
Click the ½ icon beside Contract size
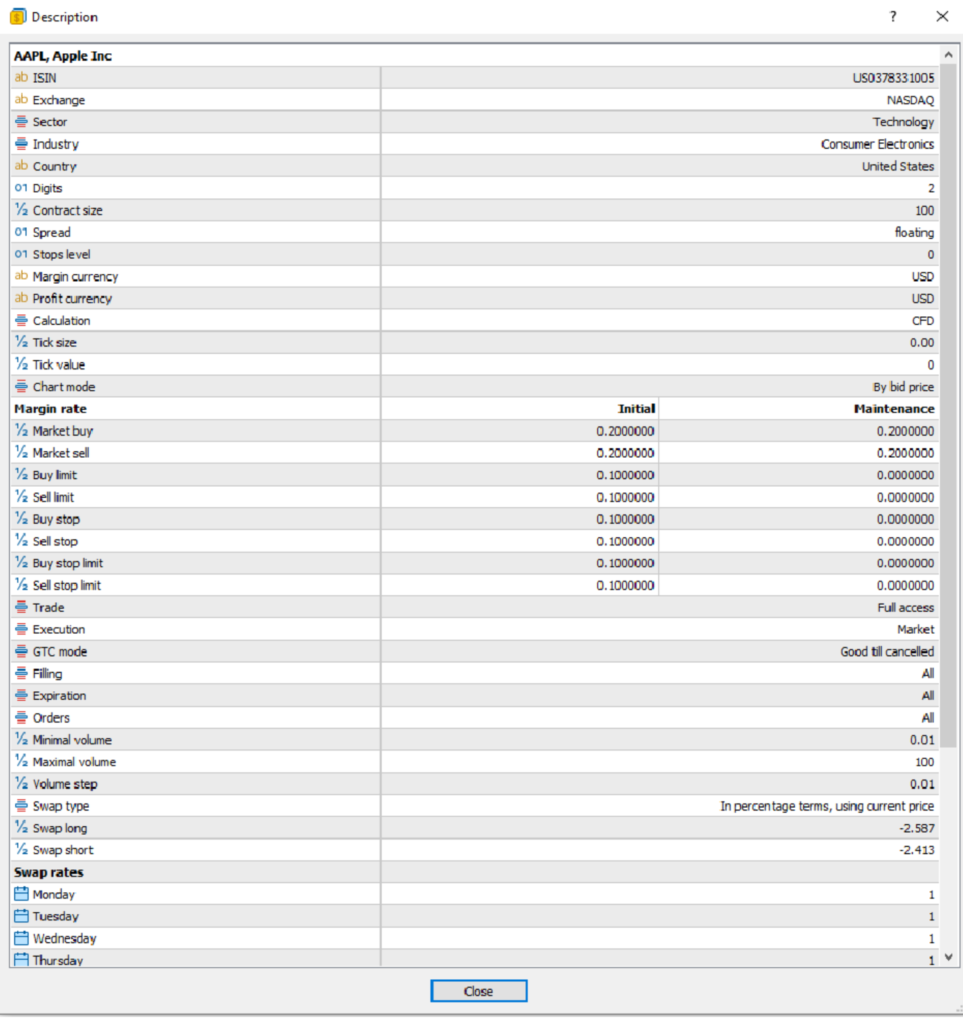(22, 210)
